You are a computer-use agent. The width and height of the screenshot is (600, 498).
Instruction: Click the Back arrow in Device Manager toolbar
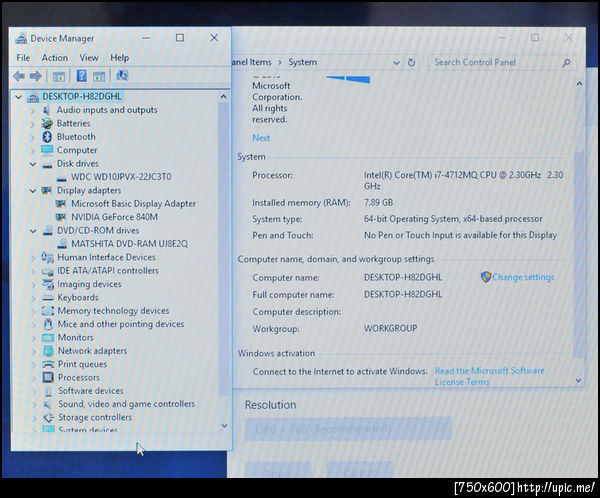[x=19, y=76]
